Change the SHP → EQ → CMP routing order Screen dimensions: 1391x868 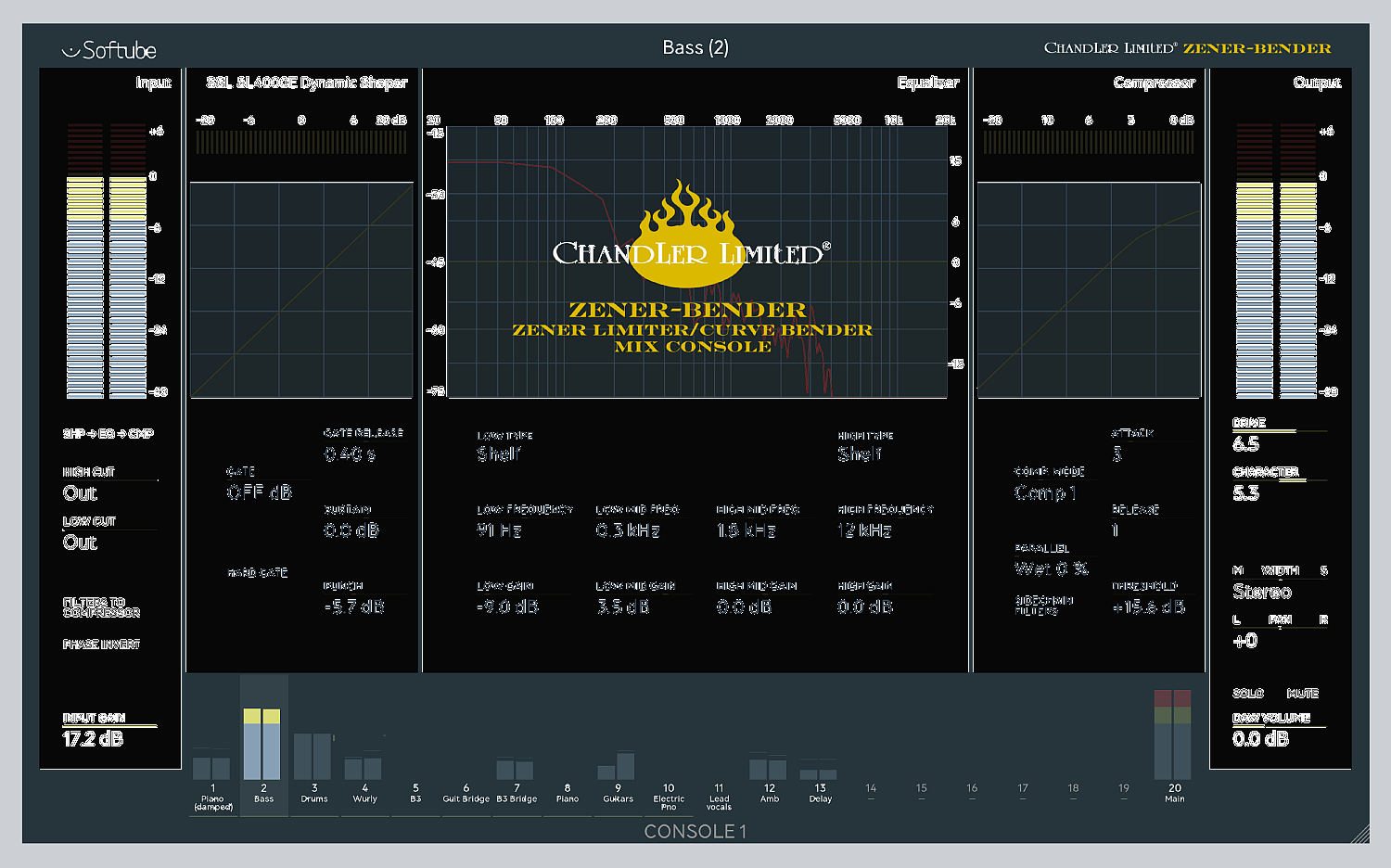tap(108, 434)
